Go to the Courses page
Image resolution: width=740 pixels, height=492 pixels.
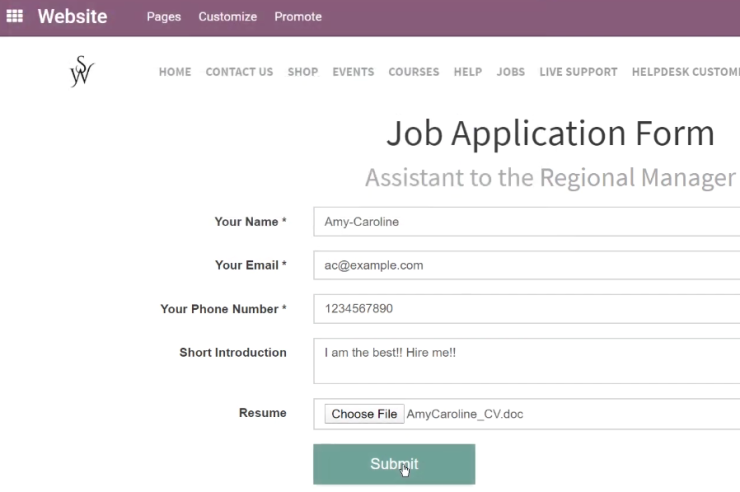pos(414,72)
